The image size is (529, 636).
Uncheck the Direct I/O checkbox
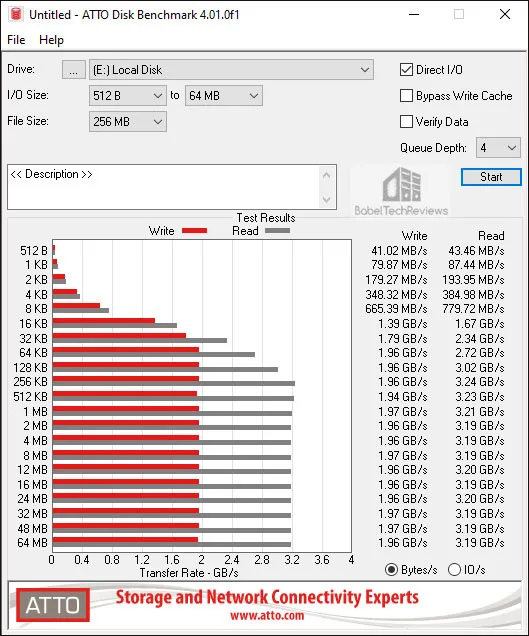click(x=406, y=70)
